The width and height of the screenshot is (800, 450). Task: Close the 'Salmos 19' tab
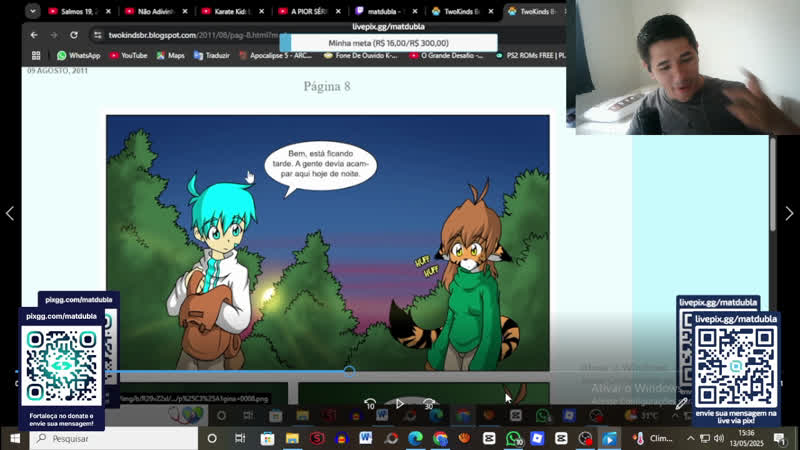tap(108, 11)
